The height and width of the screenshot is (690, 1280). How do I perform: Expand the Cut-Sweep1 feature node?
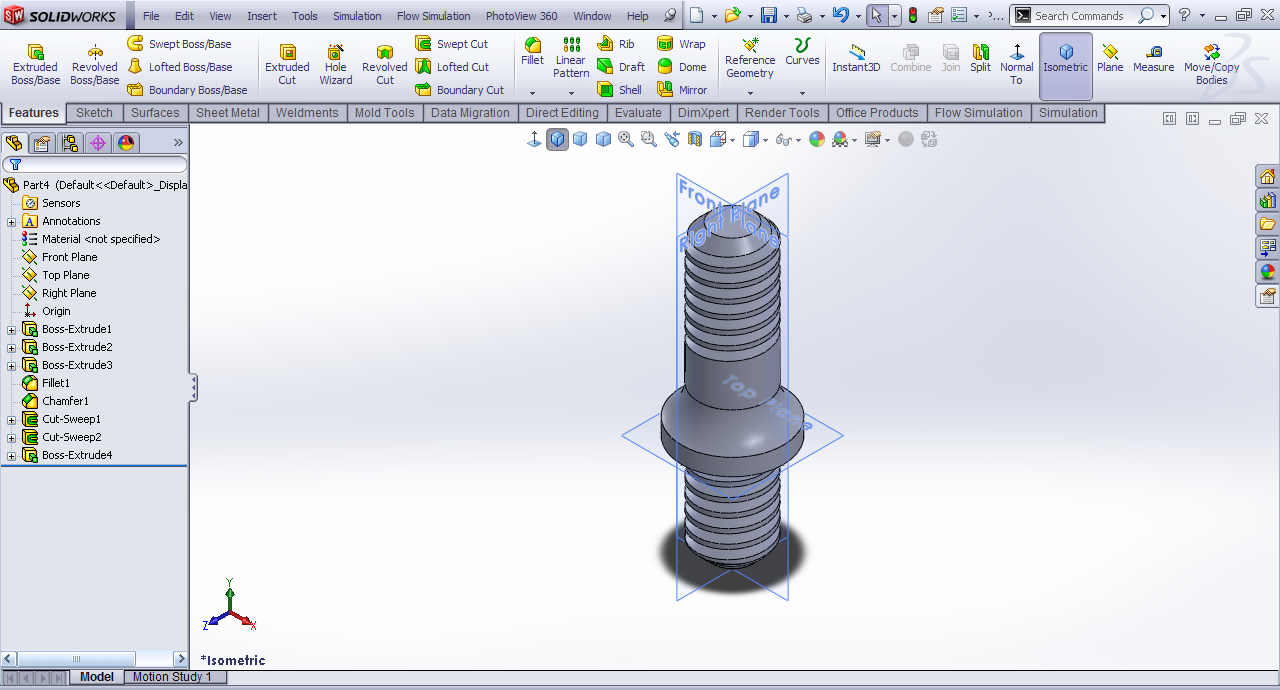click(12, 420)
